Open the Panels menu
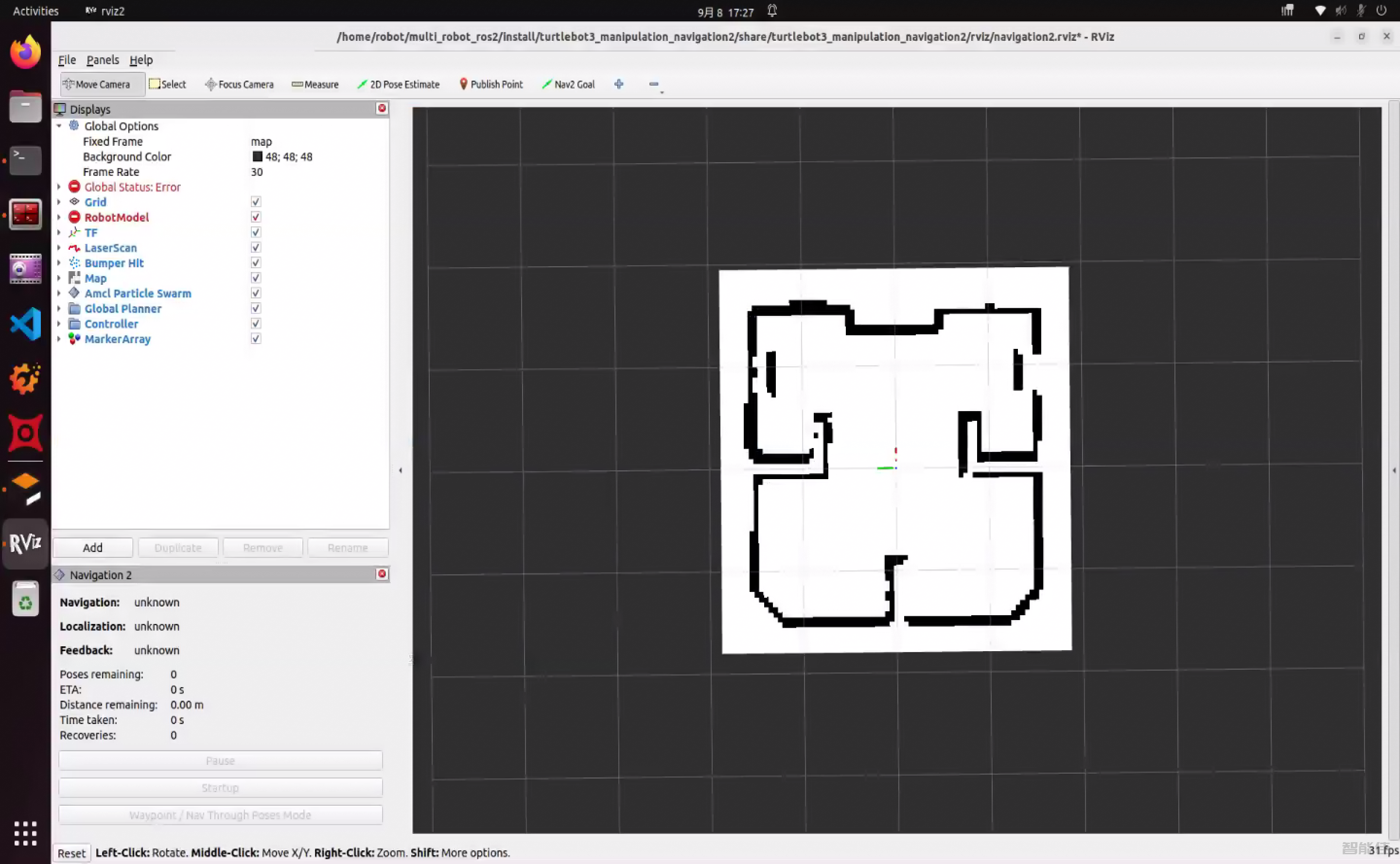This screenshot has height=864, width=1400. point(103,60)
